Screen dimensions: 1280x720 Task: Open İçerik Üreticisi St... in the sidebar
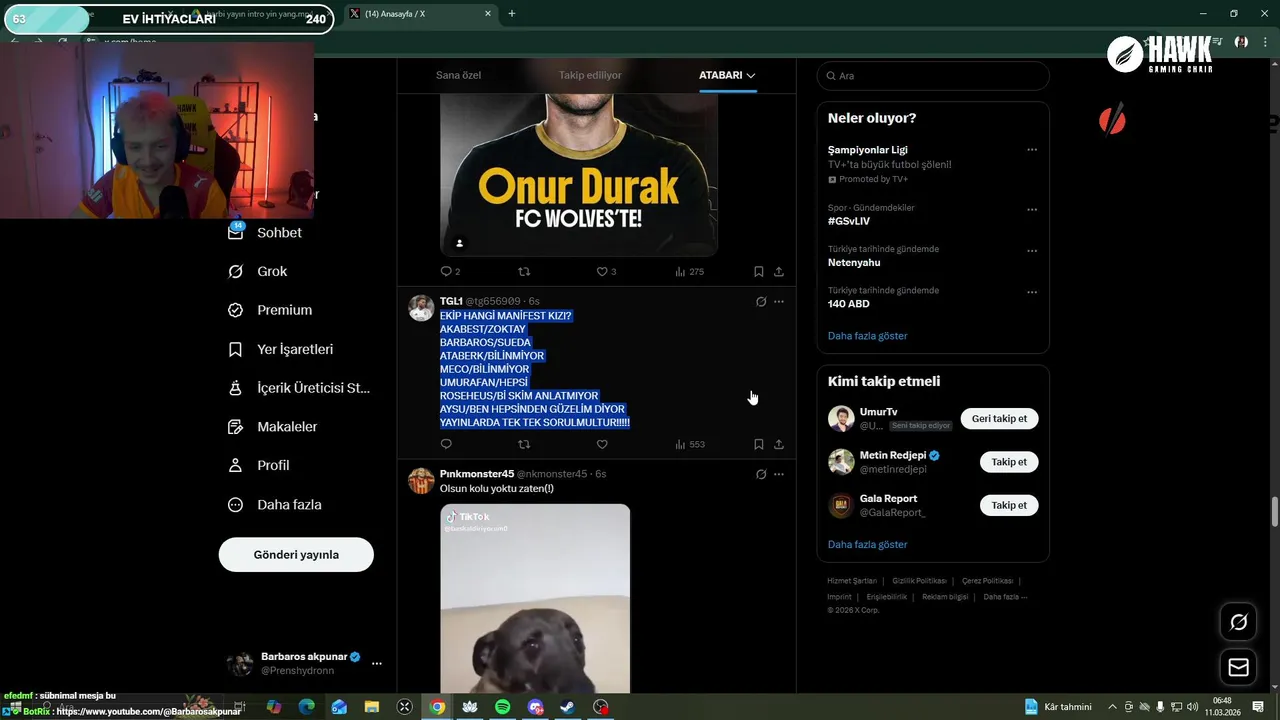(299, 388)
